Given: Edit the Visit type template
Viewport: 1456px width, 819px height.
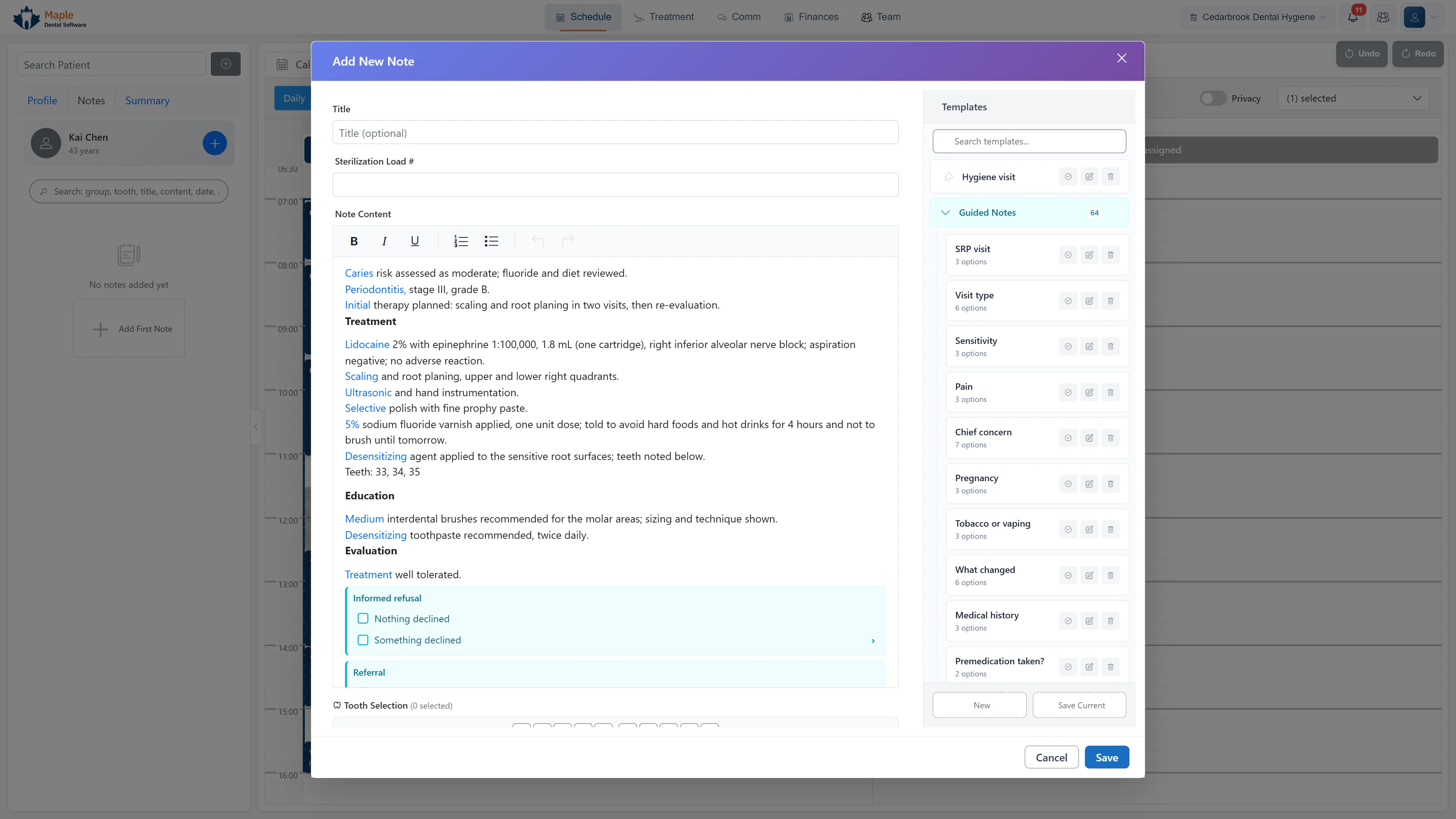Looking at the screenshot, I should [x=1089, y=301].
